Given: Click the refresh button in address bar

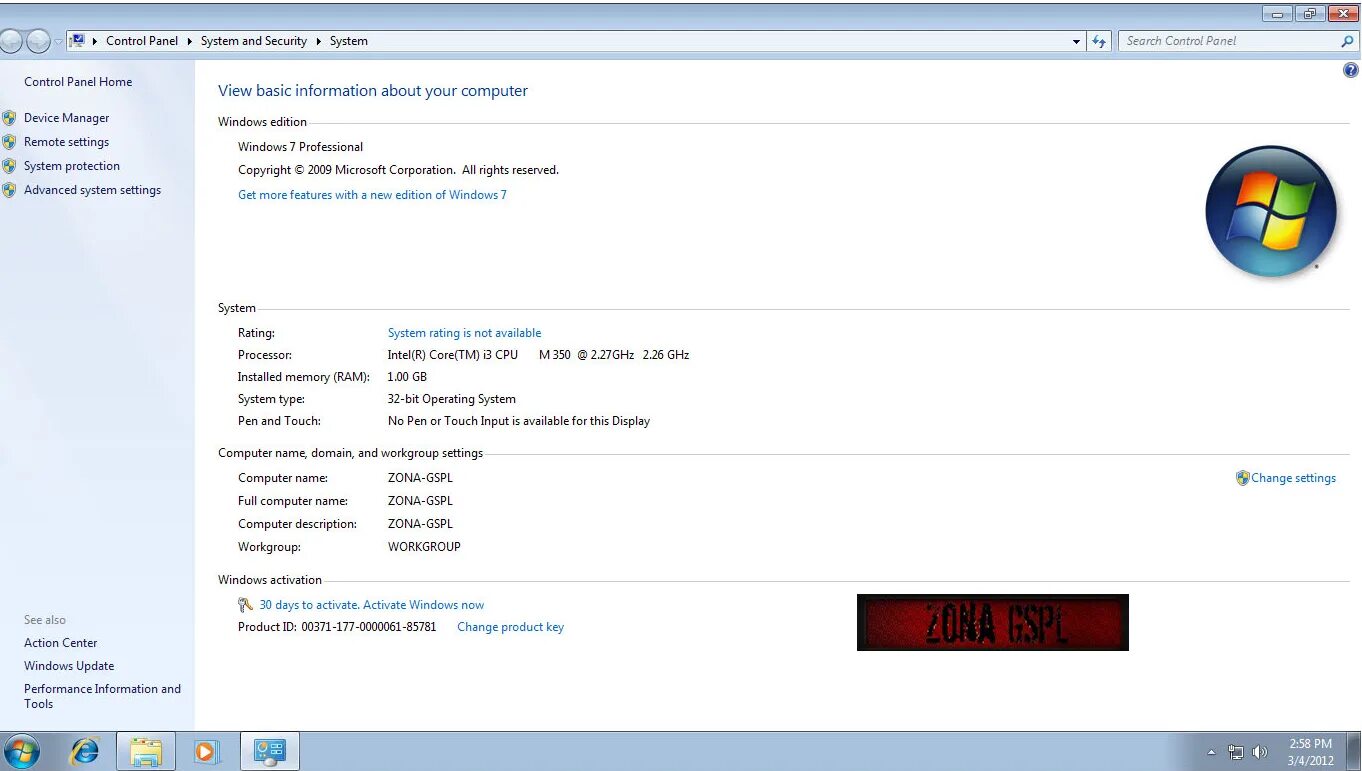Looking at the screenshot, I should coord(1099,41).
